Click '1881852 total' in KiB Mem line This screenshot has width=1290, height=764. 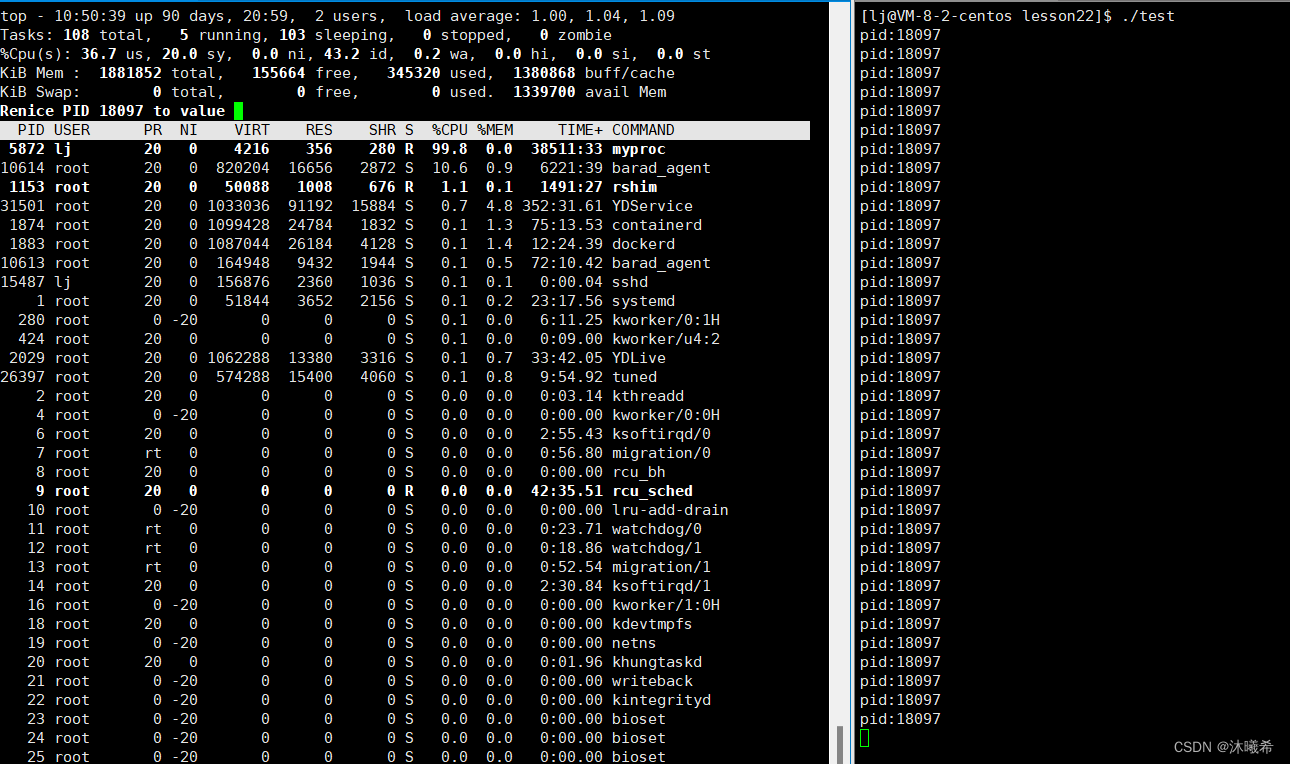point(157,73)
